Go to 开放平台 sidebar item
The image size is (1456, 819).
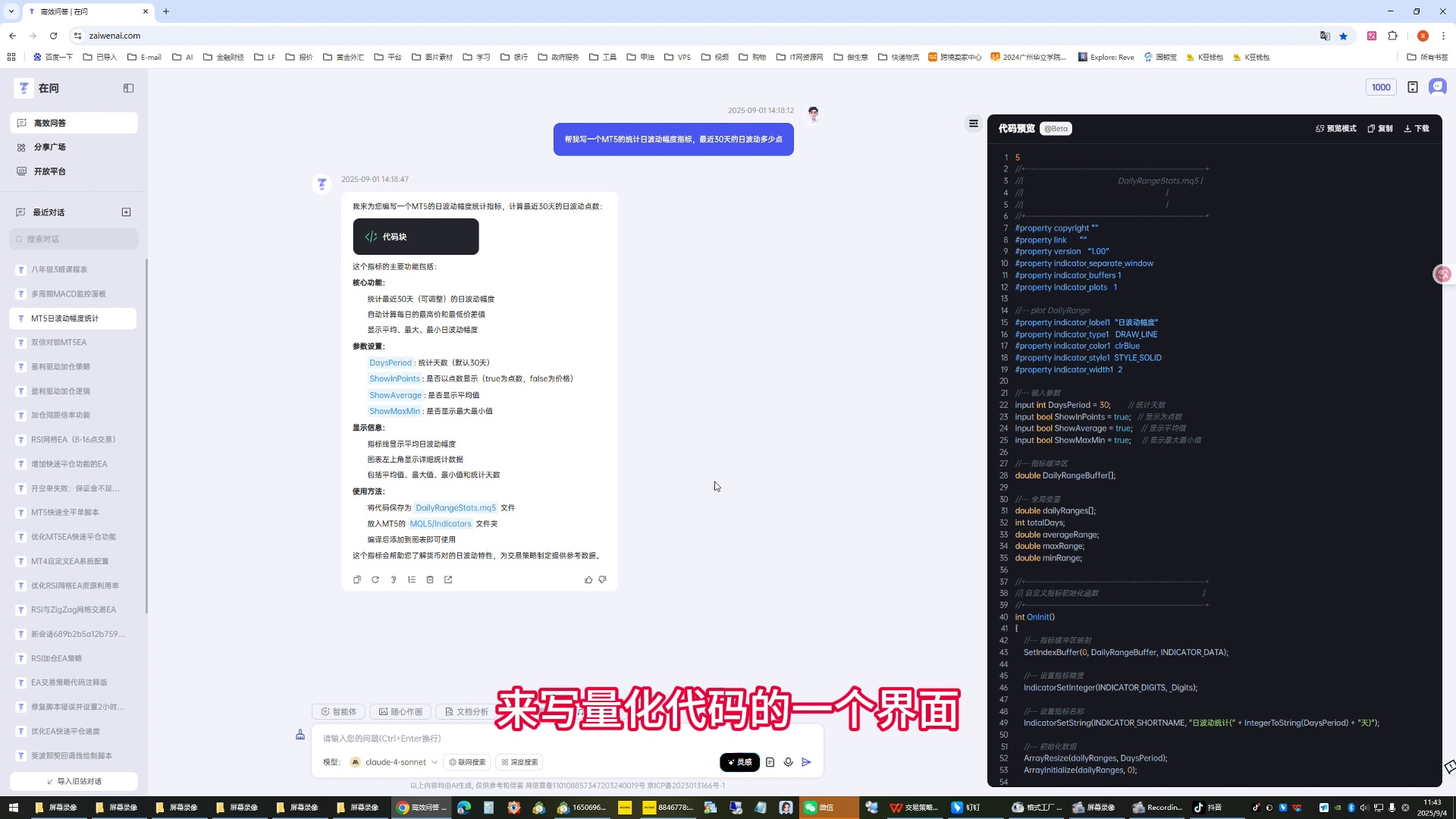tap(50, 171)
